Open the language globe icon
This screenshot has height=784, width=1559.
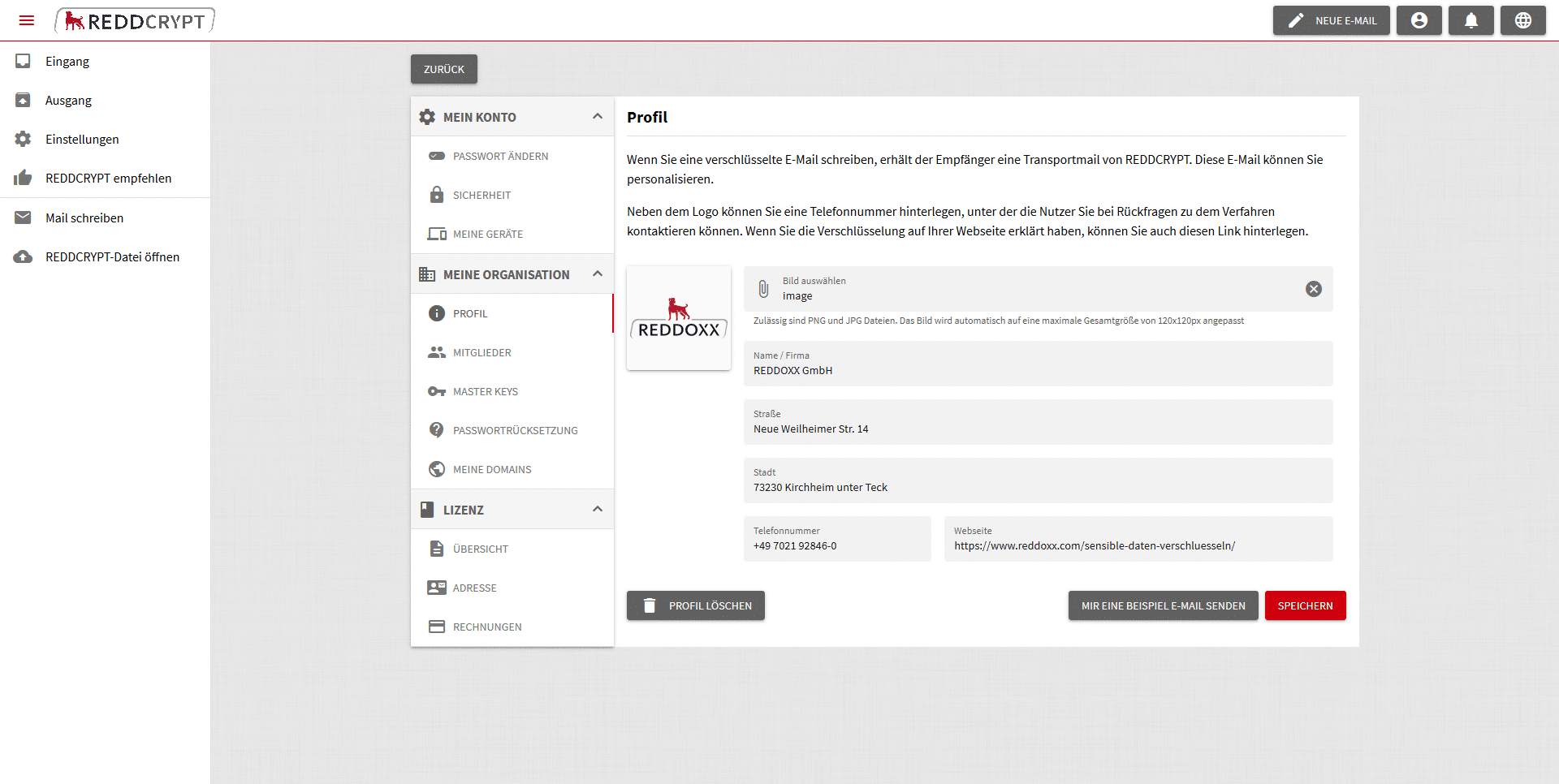(x=1522, y=20)
